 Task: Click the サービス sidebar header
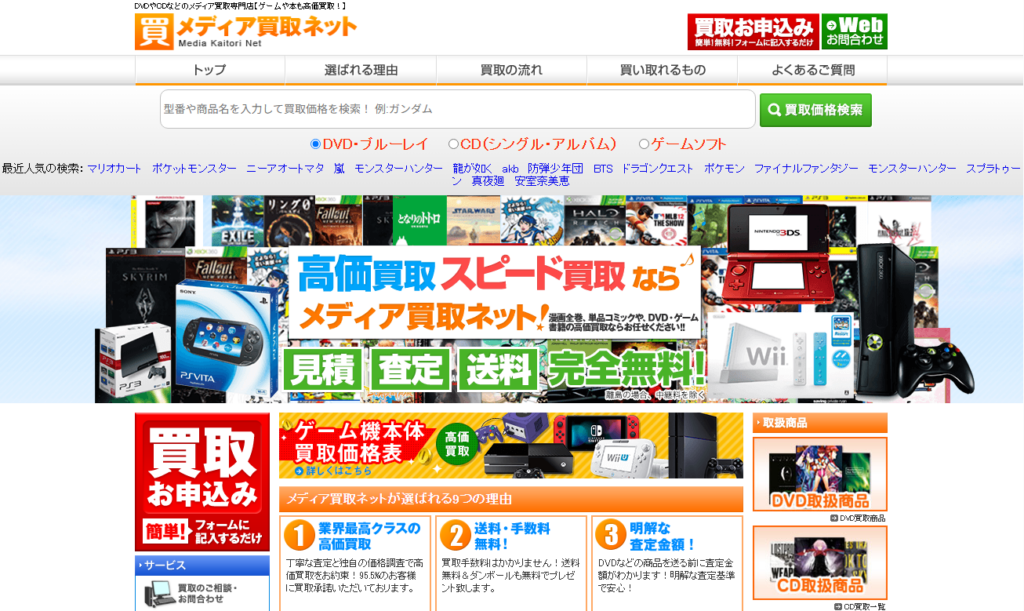202,565
